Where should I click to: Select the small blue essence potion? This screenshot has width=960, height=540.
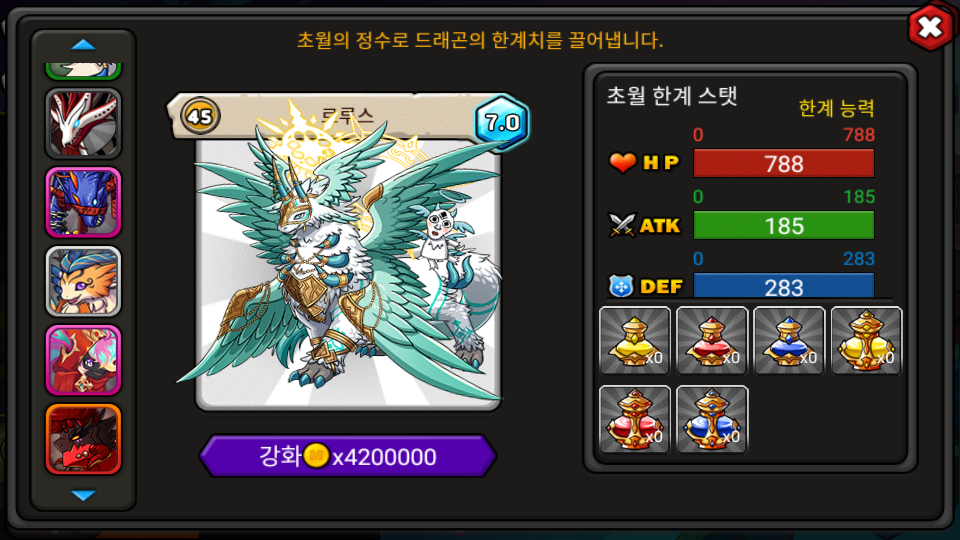pos(789,340)
